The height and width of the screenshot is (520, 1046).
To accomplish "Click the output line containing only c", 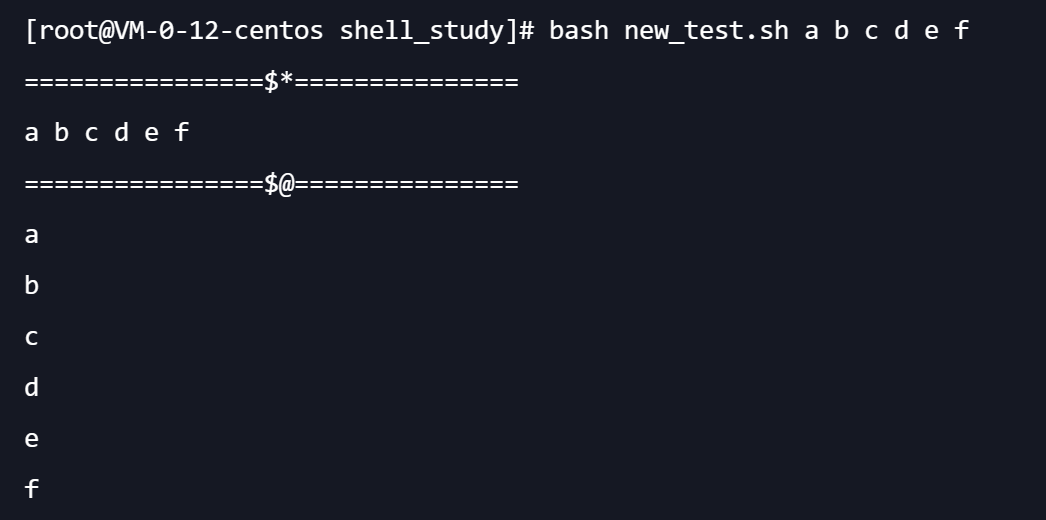I will (32, 338).
